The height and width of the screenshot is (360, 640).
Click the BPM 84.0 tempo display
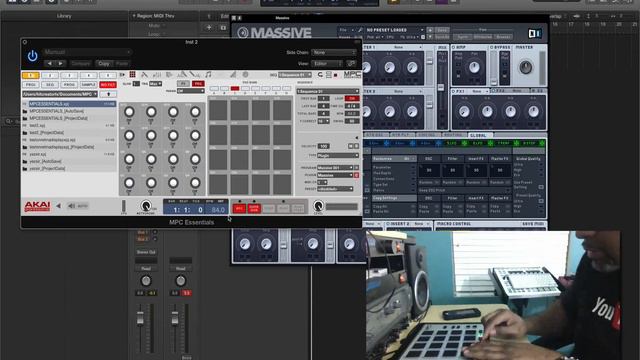218,210
